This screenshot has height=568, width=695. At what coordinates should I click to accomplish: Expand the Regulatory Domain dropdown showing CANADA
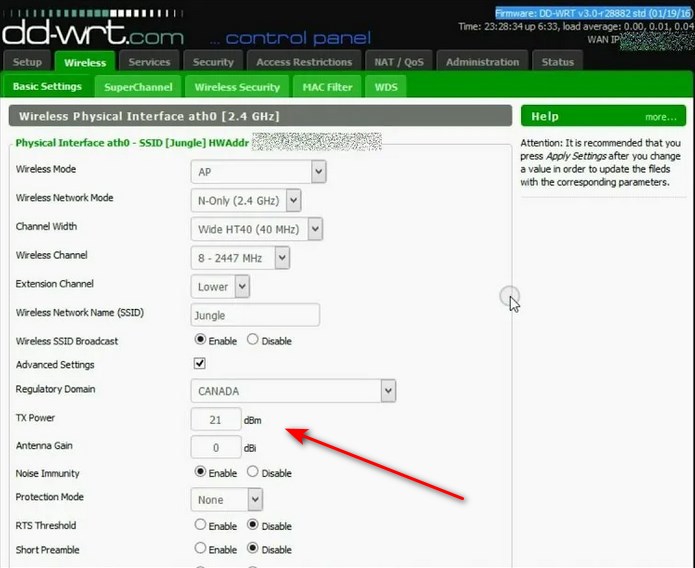(293, 391)
